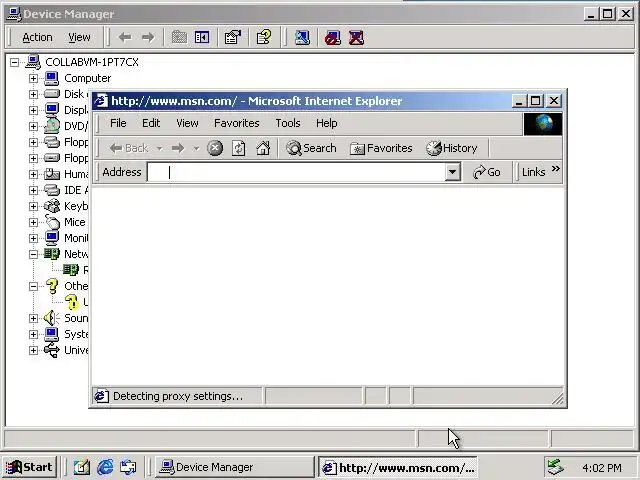
Task: Expand the Sound controllers node
Action: [33, 318]
